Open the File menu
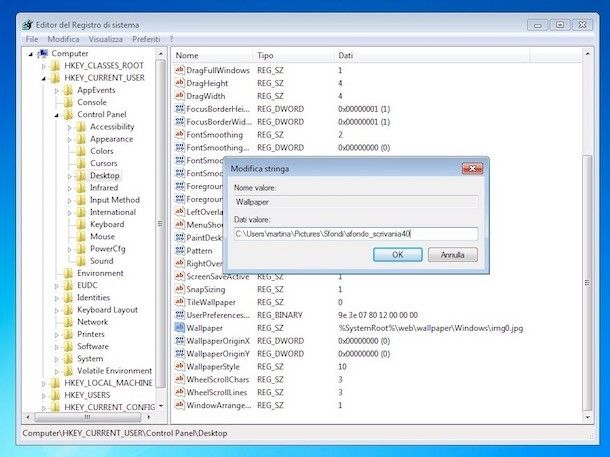This screenshot has width=610, height=457. point(32,39)
